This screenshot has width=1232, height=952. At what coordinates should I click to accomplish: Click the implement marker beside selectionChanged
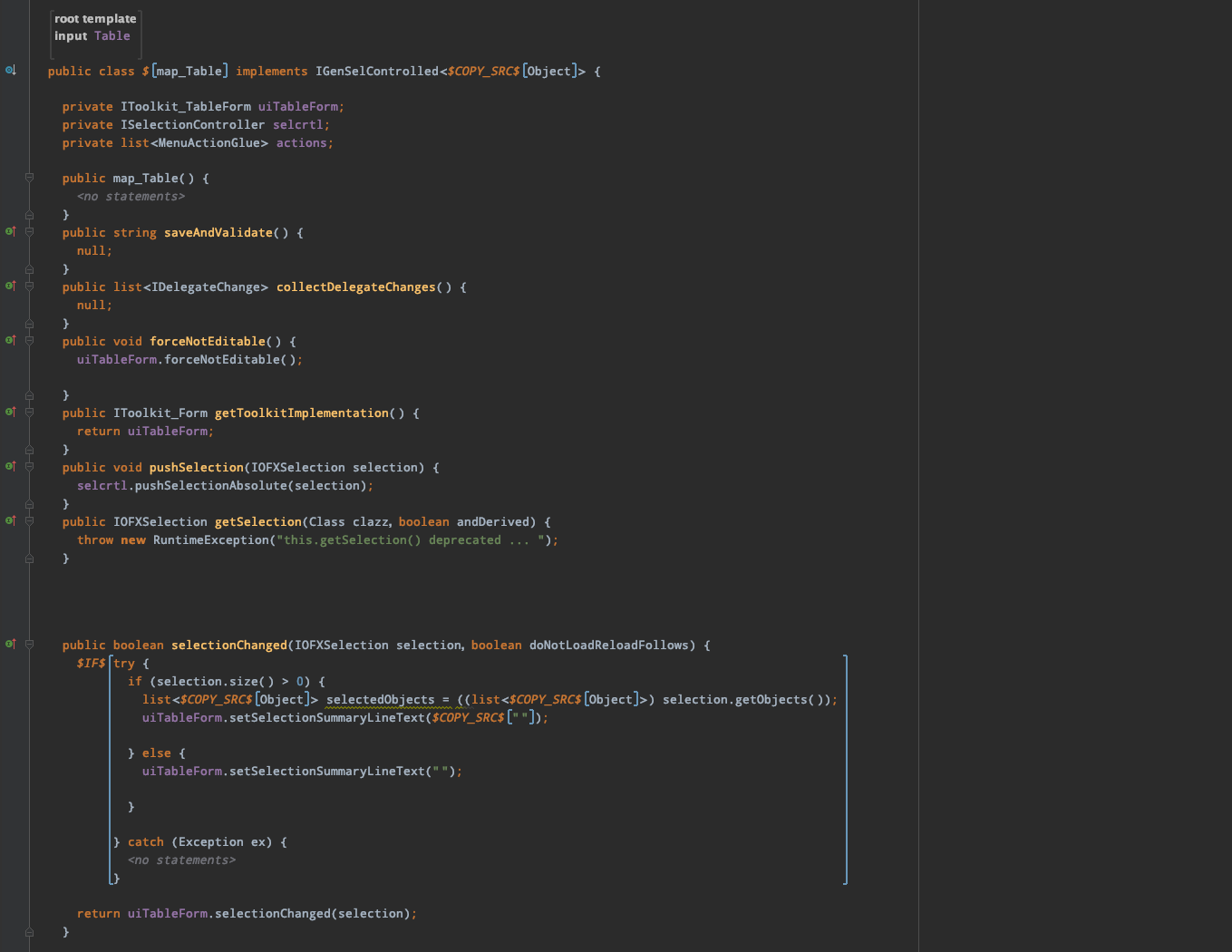point(10,644)
